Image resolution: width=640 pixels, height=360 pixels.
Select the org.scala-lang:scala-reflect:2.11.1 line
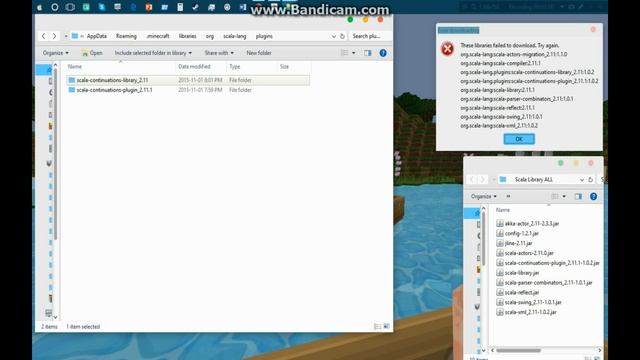tap(498, 108)
